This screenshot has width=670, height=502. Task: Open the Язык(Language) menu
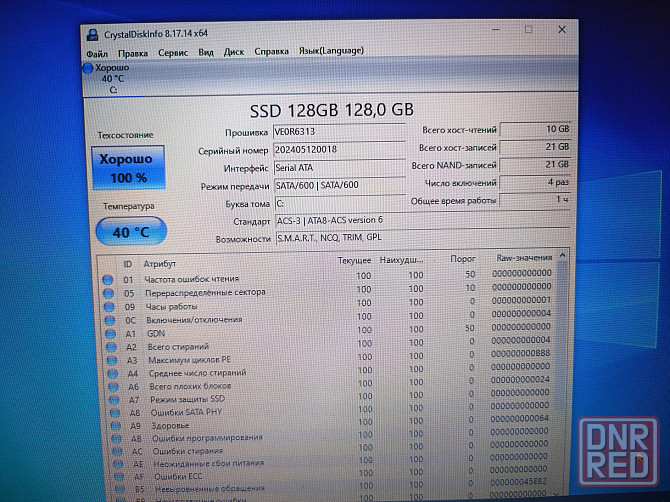coord(331,51)
